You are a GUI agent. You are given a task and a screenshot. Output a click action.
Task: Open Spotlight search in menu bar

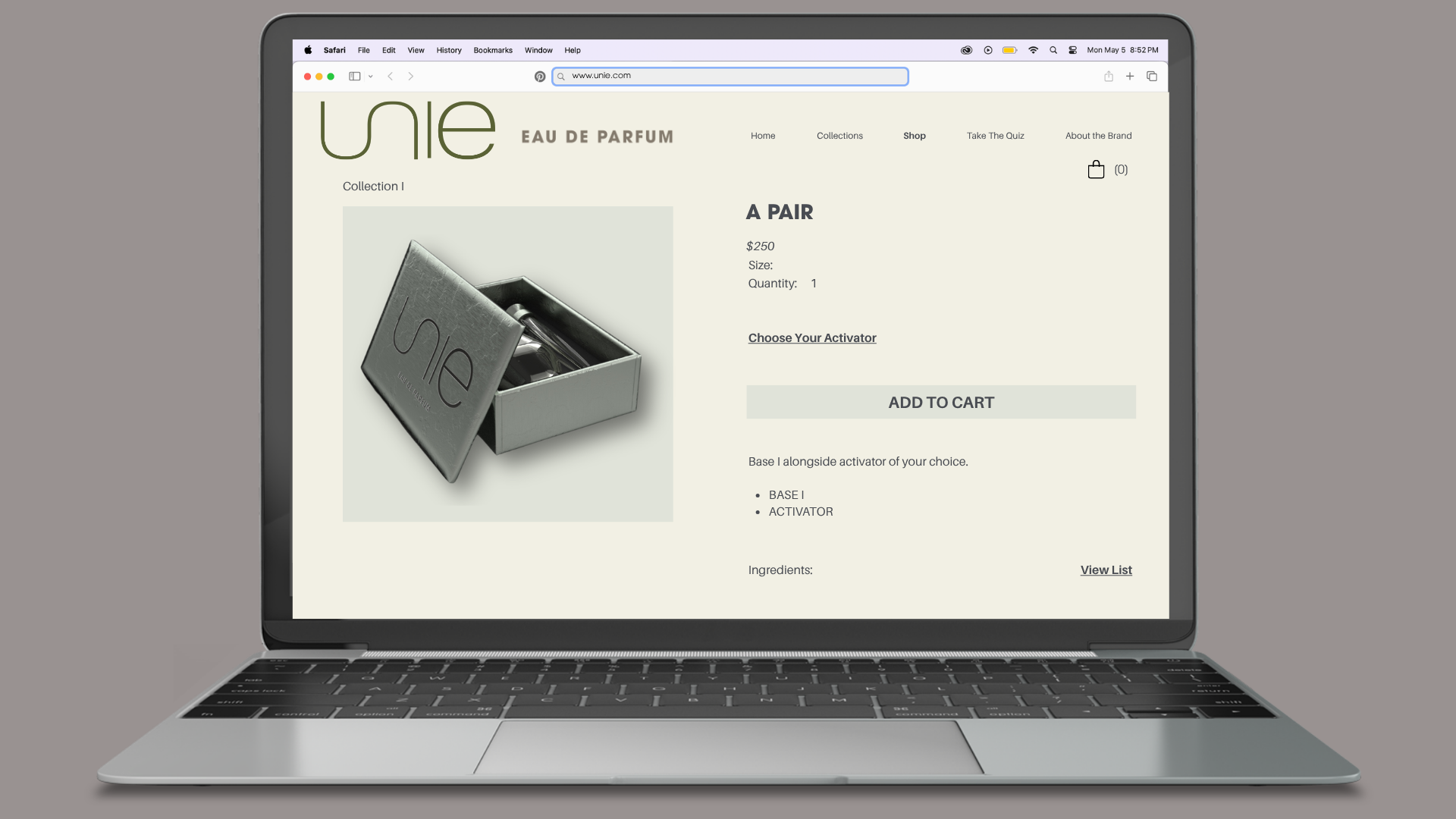1053,50
